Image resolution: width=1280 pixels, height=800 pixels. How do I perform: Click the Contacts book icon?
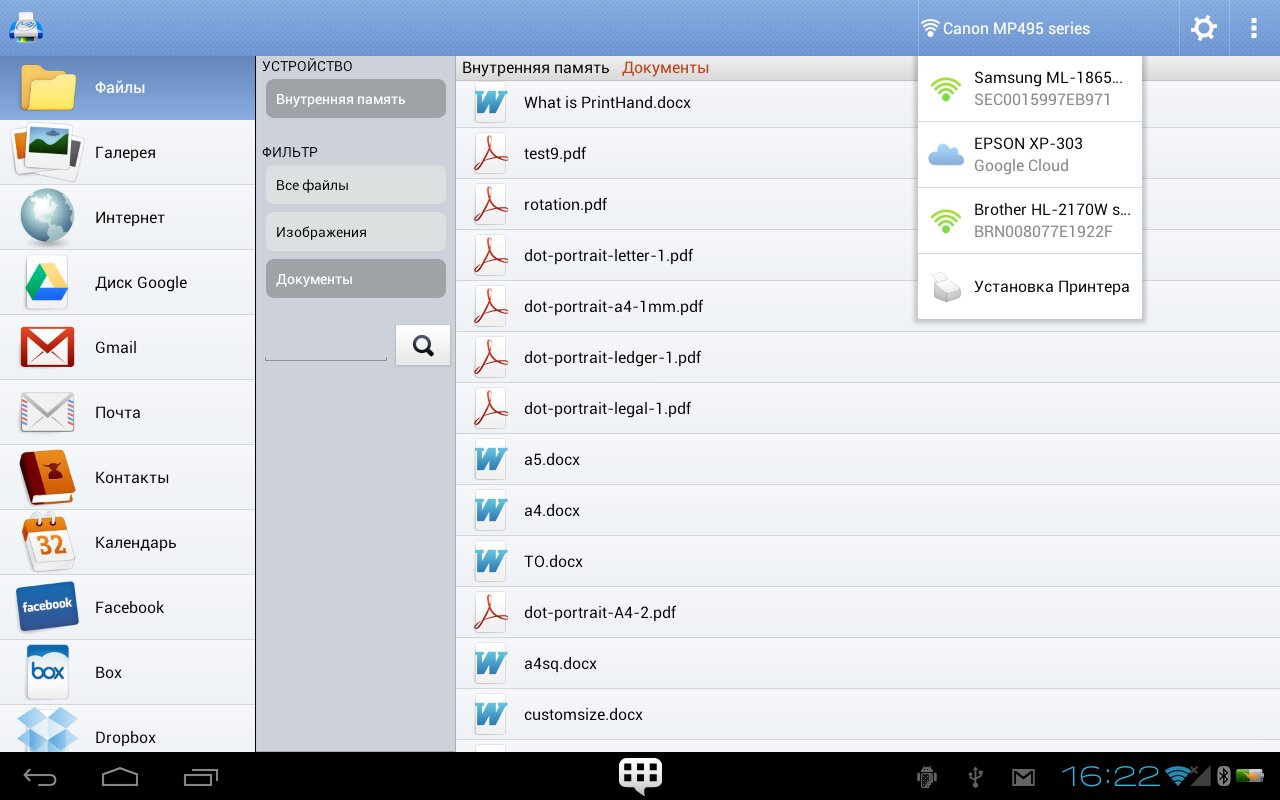47,477
